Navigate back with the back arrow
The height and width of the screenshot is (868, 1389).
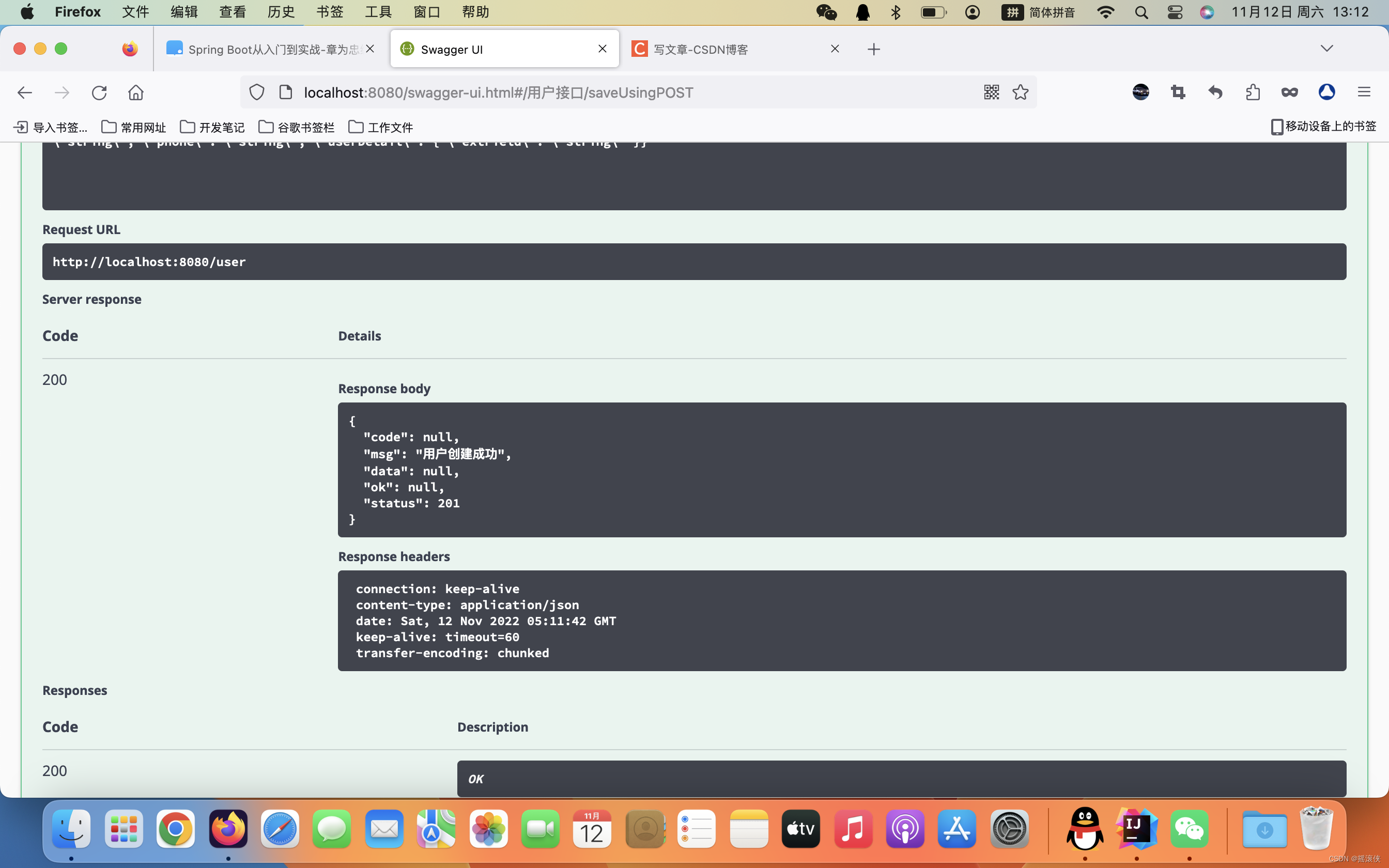click(24, 92)
